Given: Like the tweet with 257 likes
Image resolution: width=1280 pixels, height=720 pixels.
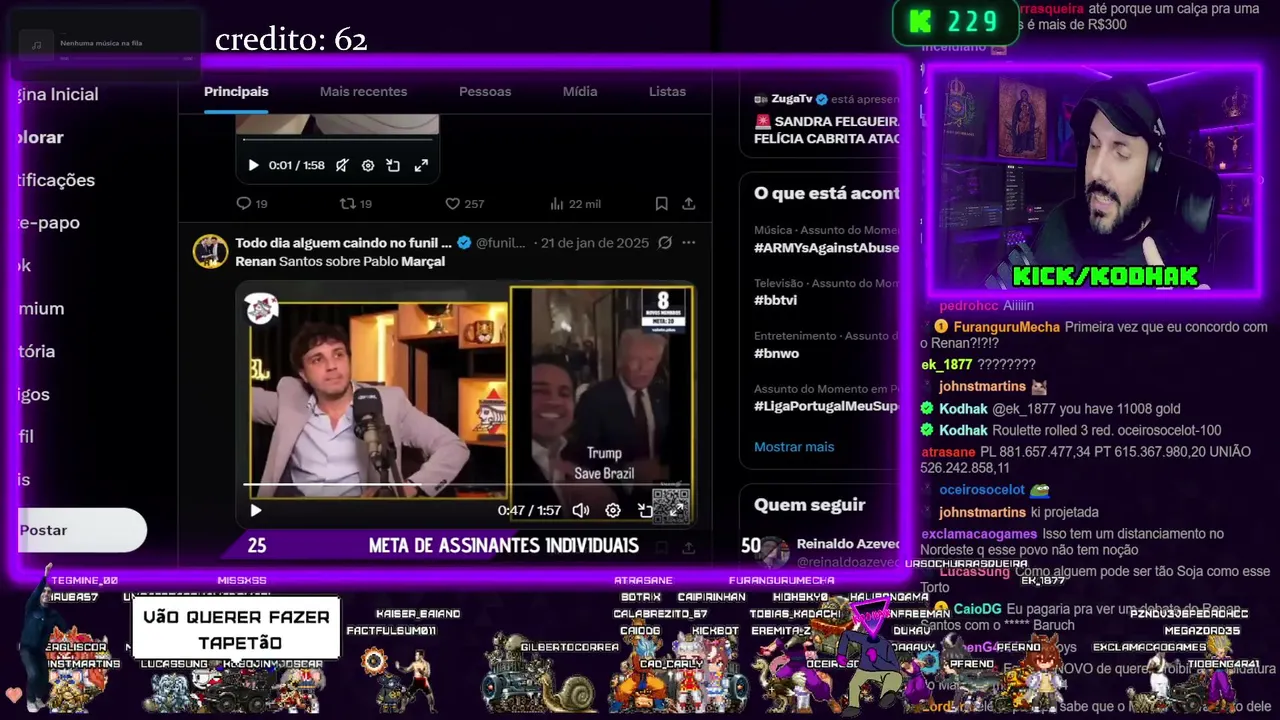Looking at the screenshot, I should (x=464, y=204).
